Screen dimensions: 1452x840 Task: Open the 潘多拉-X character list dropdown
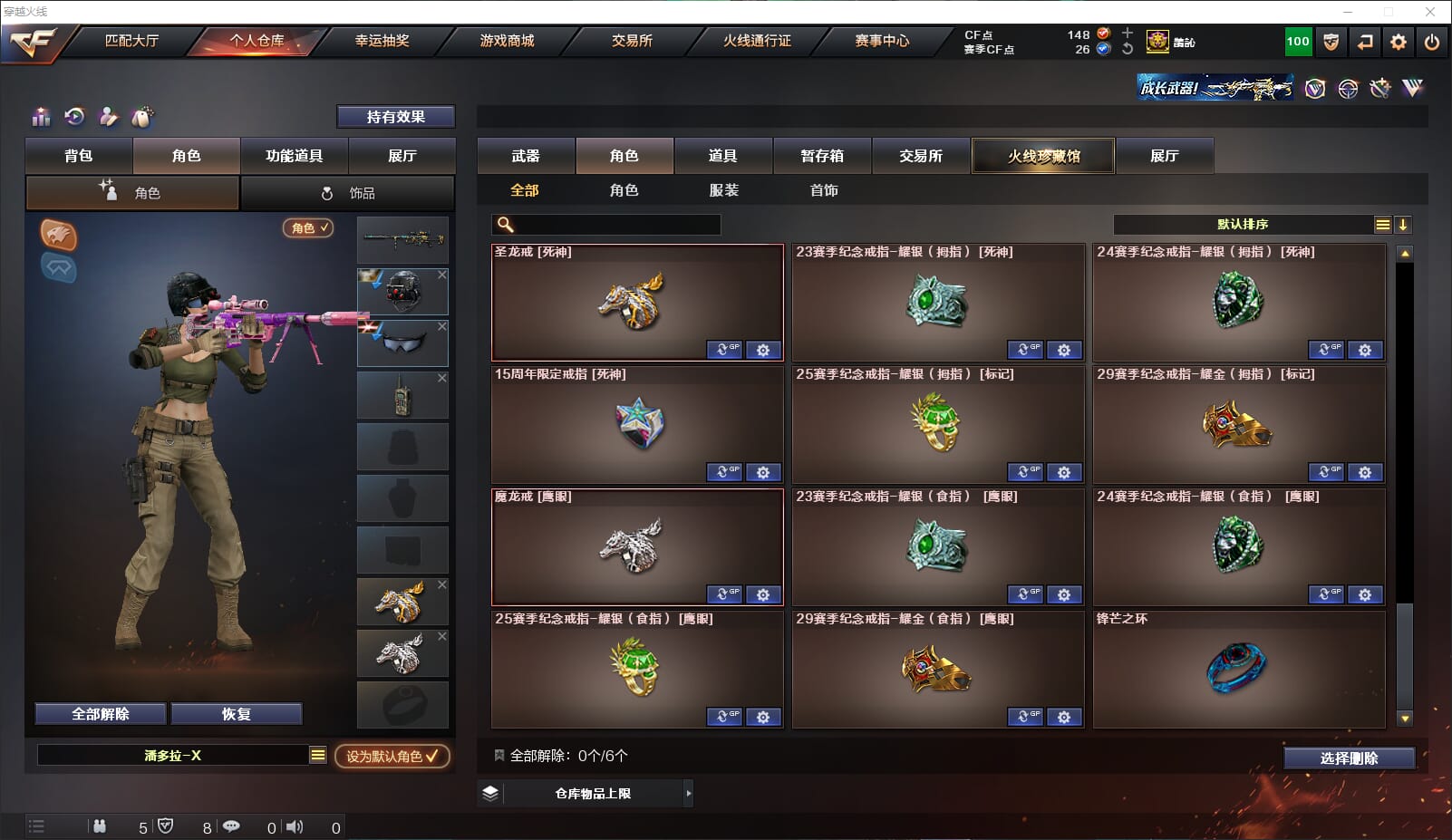click(318, 755)
